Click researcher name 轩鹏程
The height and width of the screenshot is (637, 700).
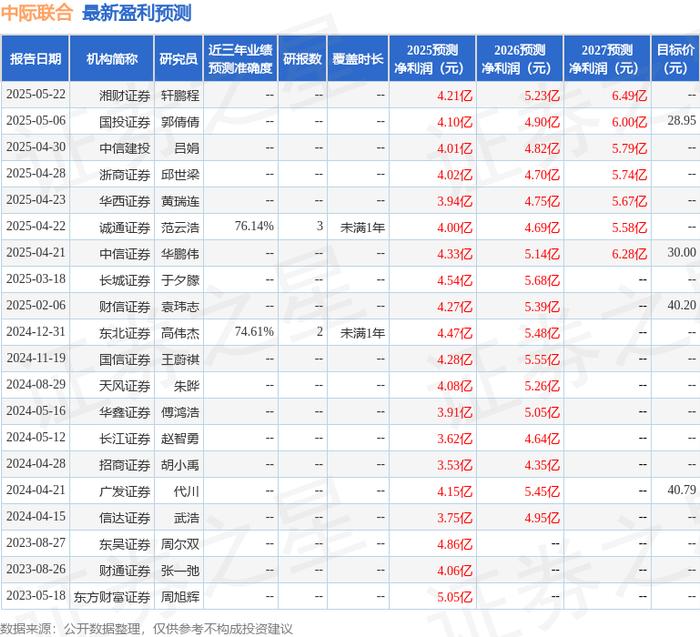pos(180,96)
